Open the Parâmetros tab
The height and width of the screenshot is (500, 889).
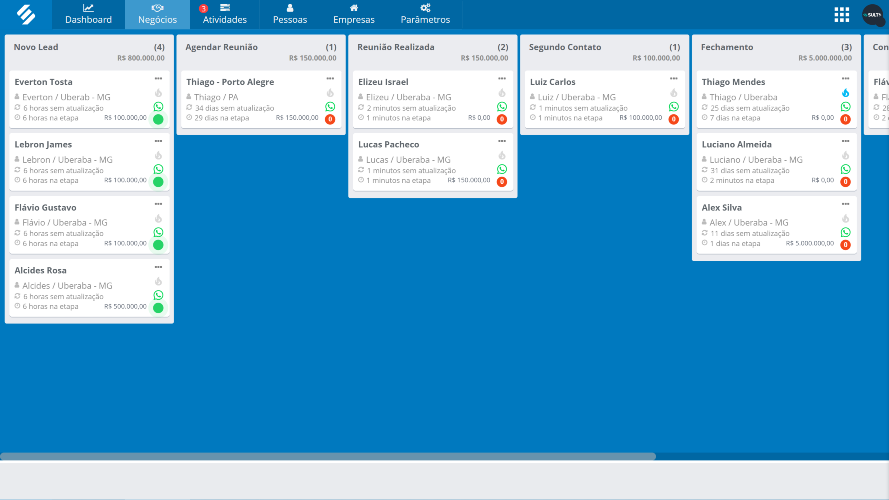425,14
